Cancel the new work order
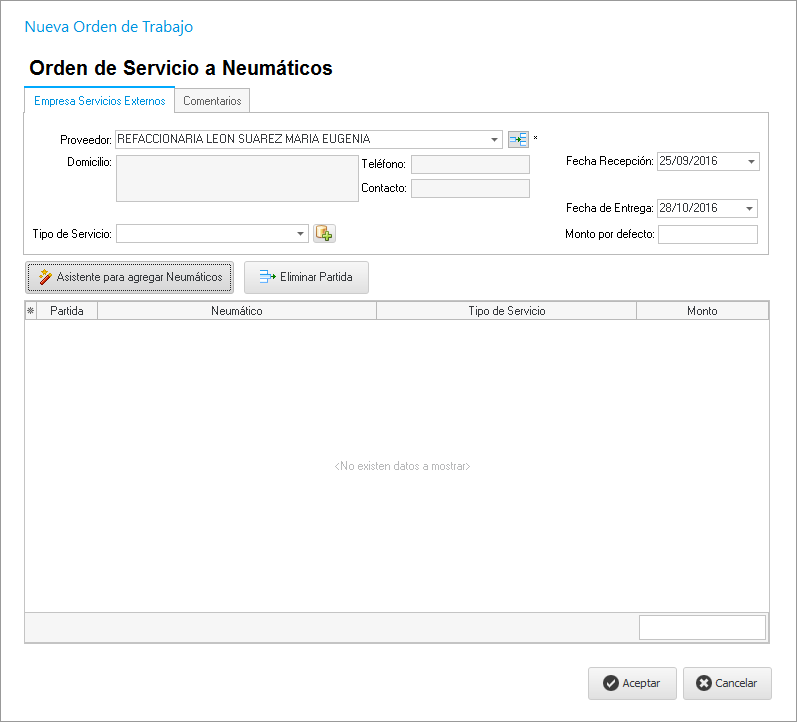The height and width of the screenshot is (722, 797). [727, 683]
